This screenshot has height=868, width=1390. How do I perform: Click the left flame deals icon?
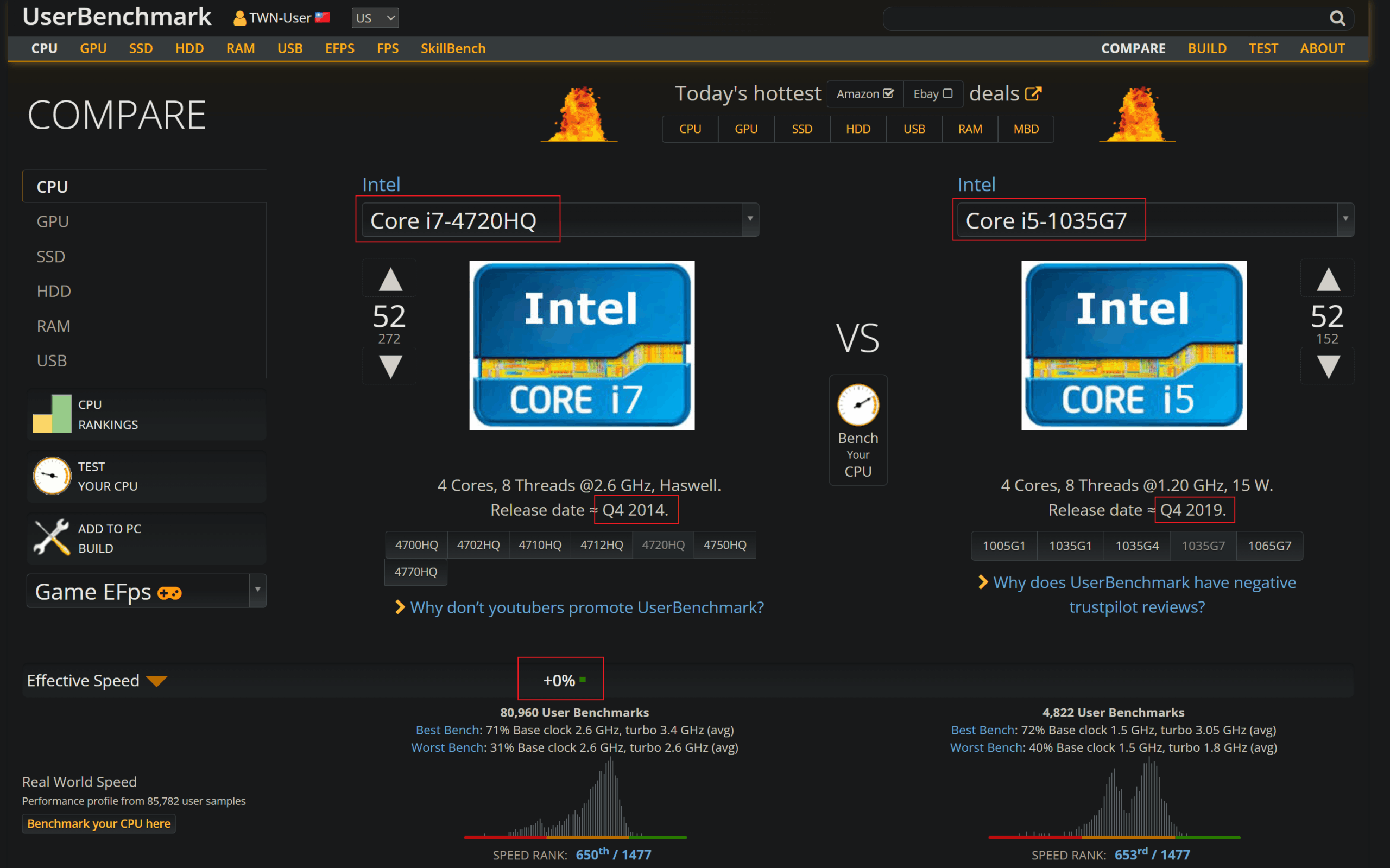click(x=579, y=113)
